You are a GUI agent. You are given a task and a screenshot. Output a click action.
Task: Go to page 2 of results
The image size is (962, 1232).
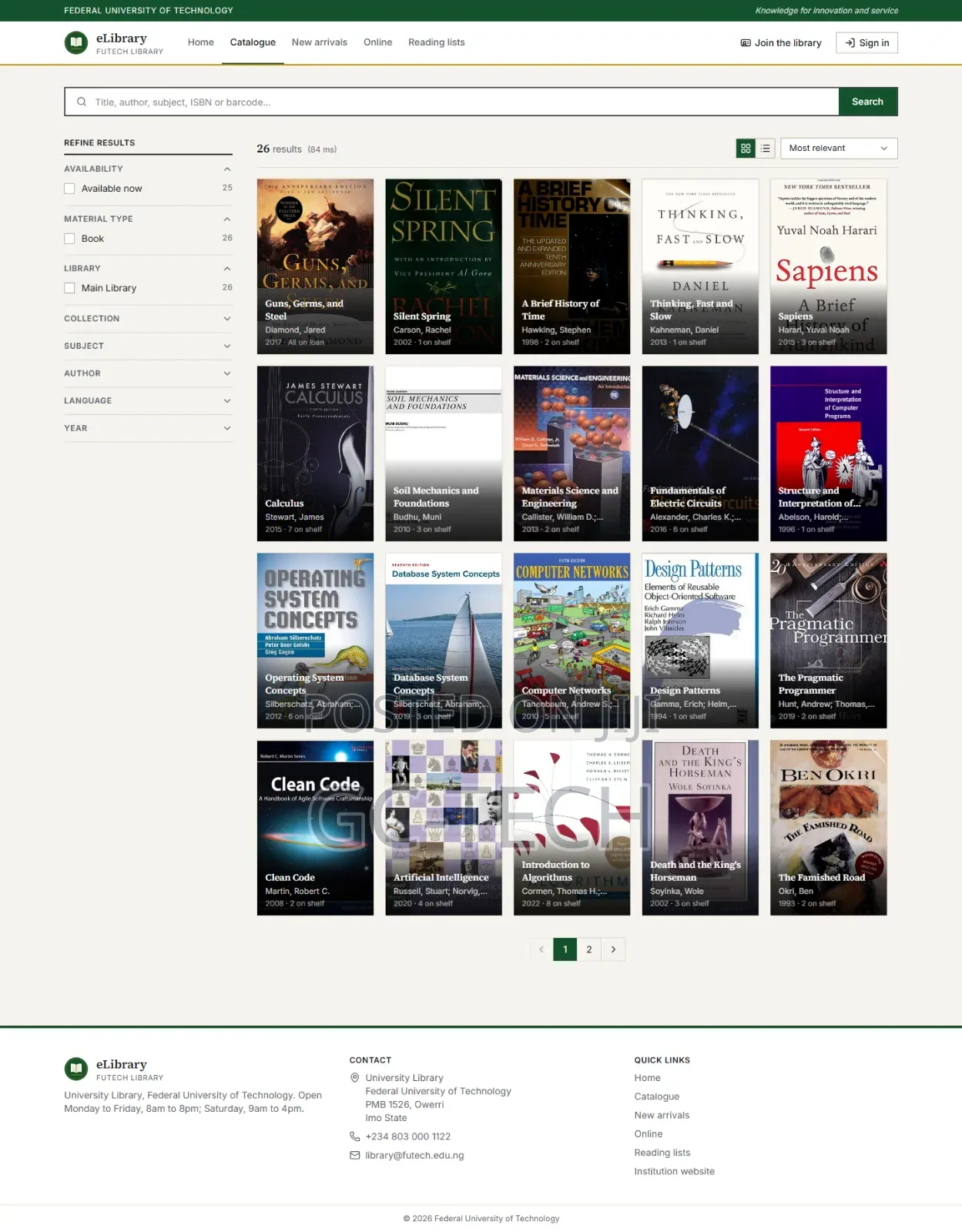[589, 949]
